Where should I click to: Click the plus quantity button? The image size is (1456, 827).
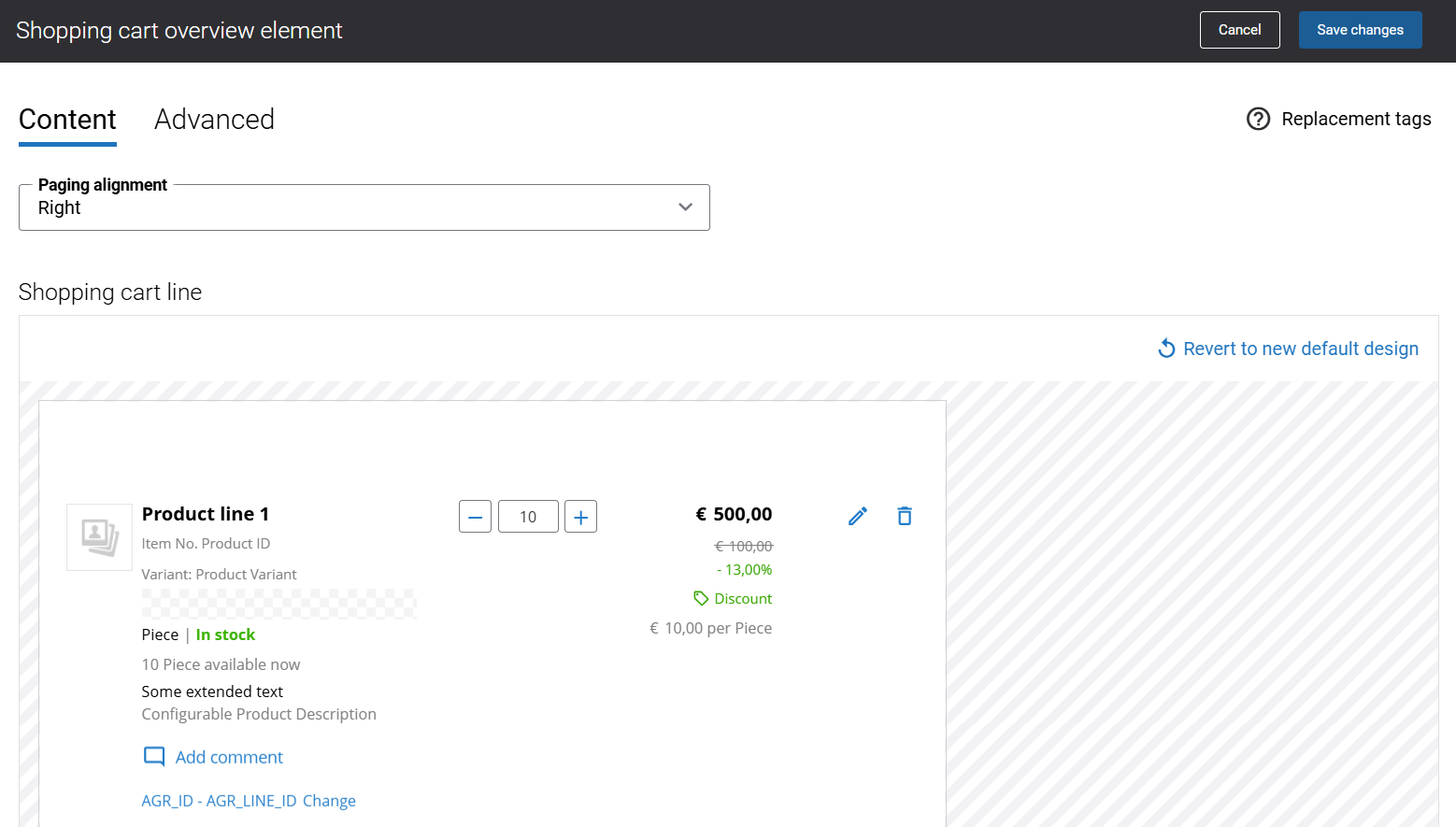point(580,517)
